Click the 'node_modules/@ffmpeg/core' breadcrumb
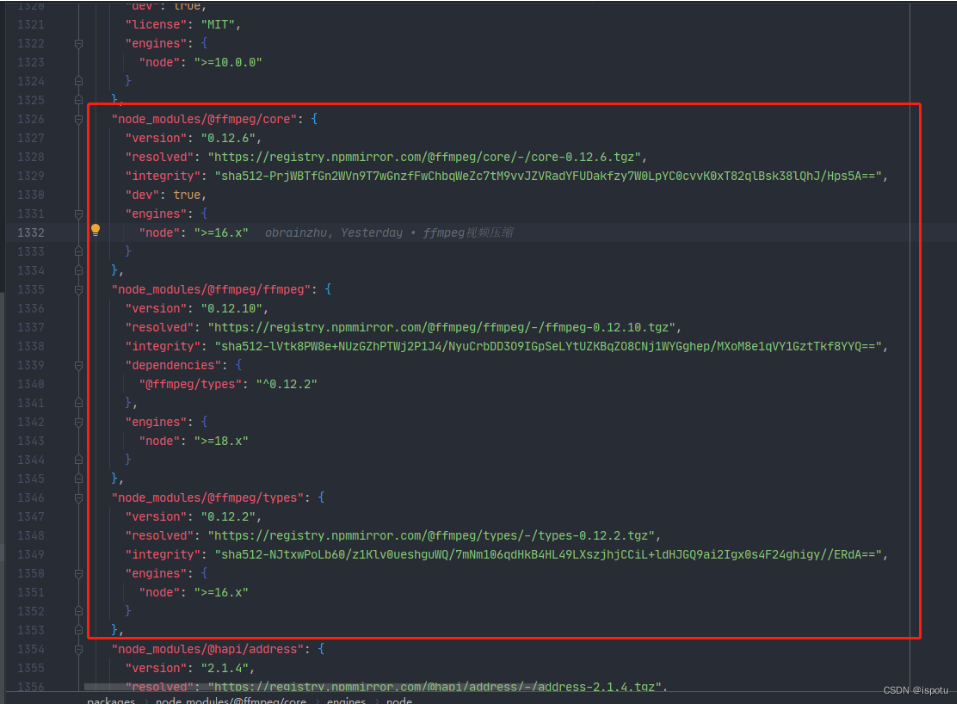 tap(231, 701)
